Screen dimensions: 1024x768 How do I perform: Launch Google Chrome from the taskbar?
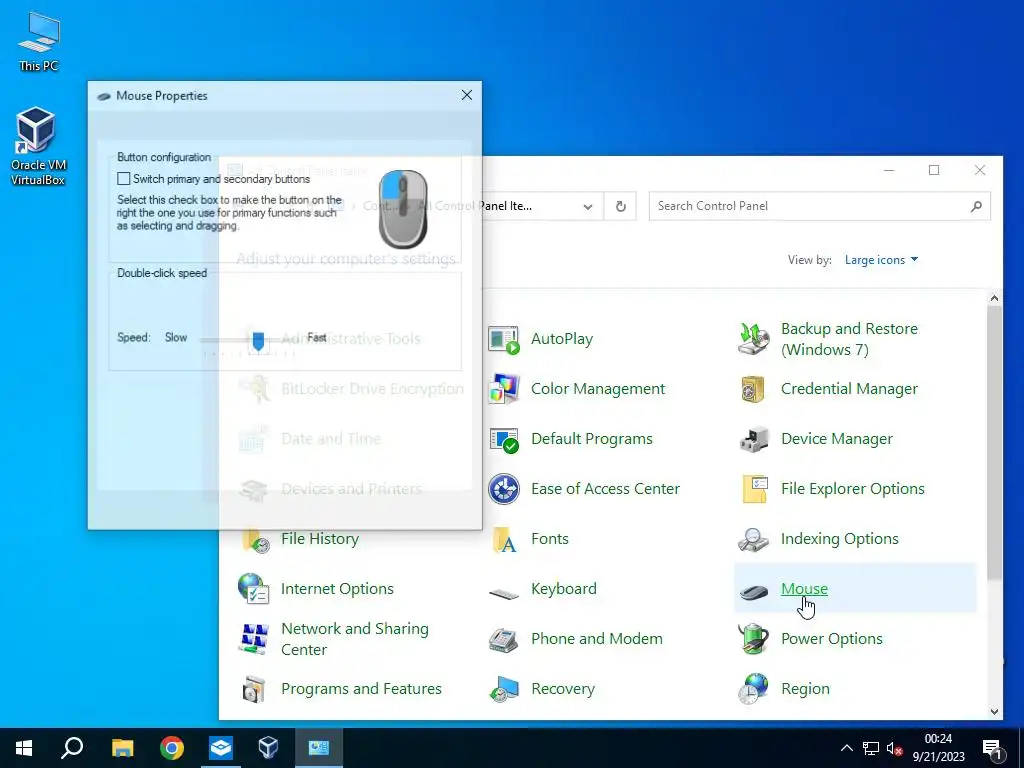[172, 748]
